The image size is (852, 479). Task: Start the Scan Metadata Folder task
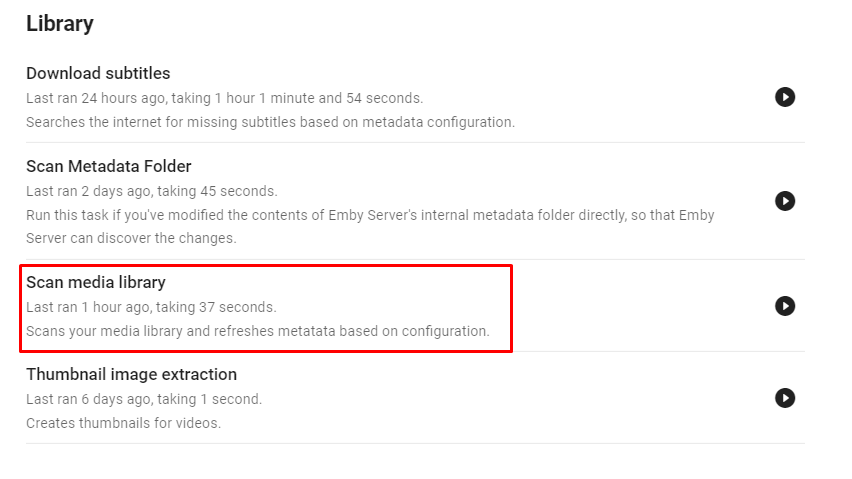[785, 201]
